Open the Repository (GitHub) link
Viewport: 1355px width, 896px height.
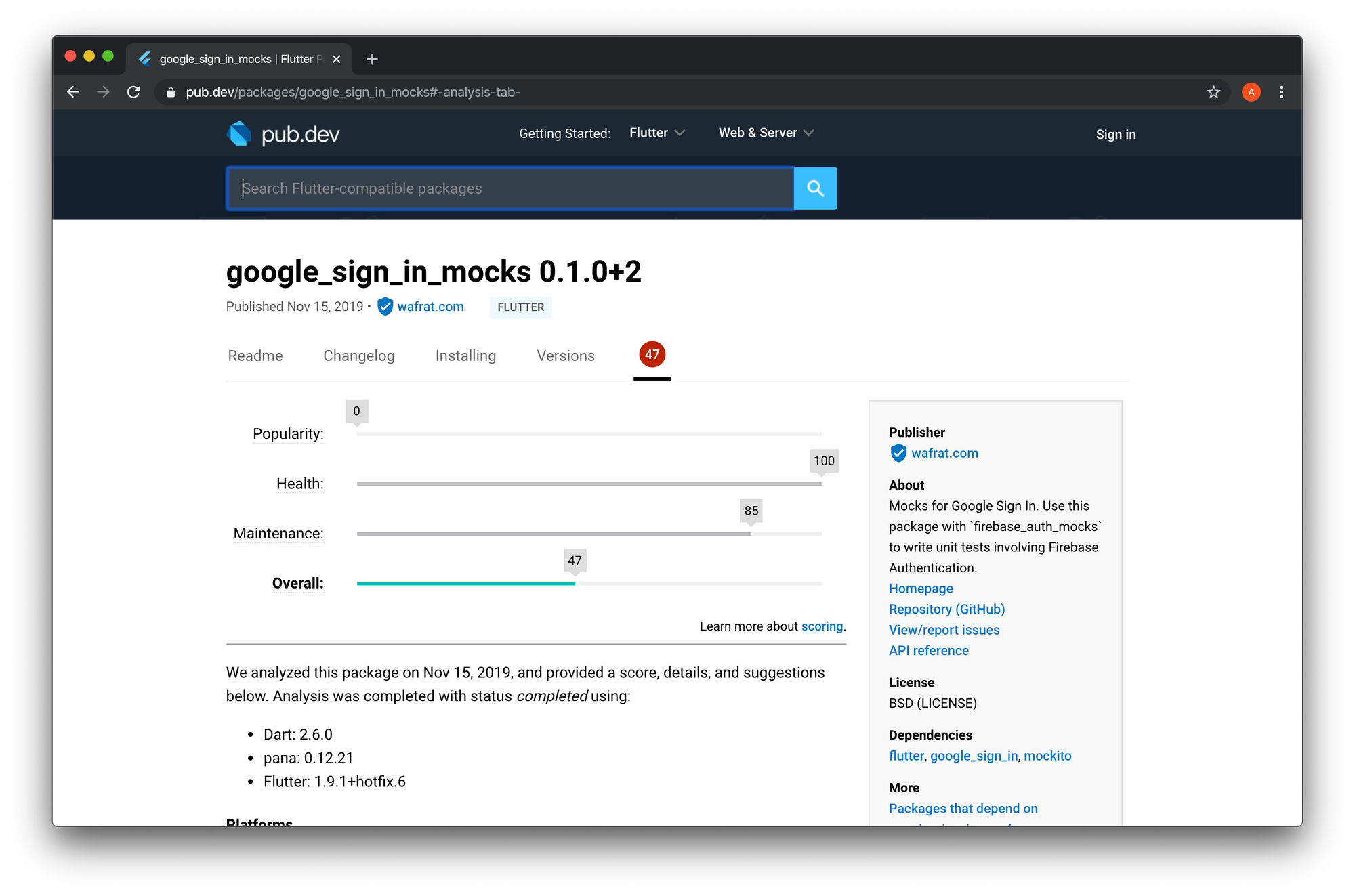(946, 609)
